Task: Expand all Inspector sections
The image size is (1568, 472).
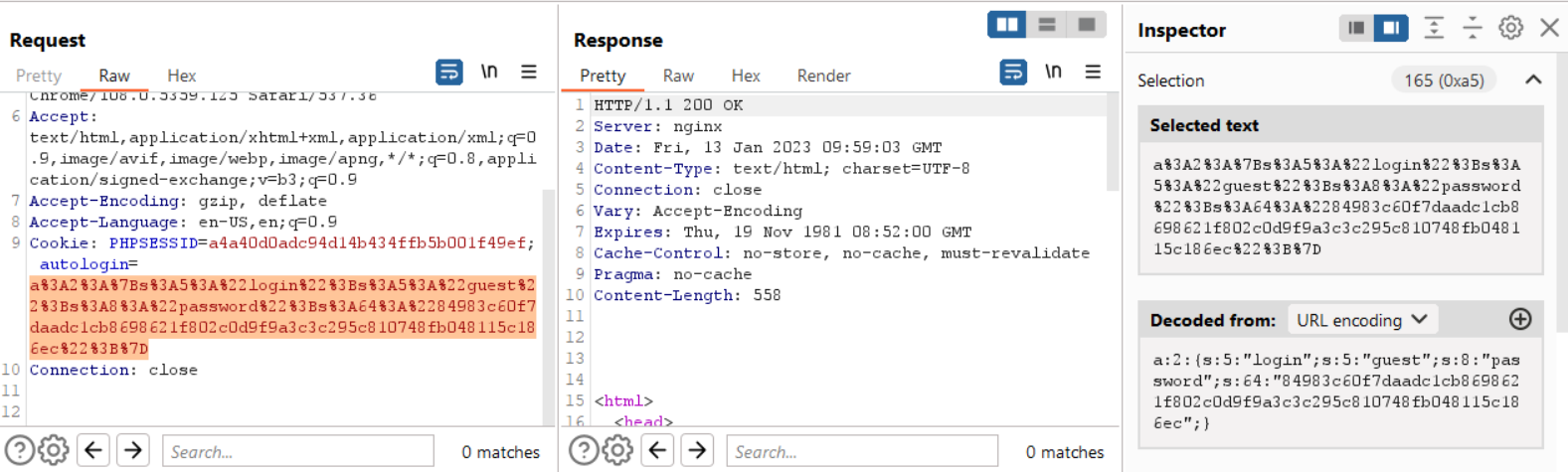Action: point(1434,28)
